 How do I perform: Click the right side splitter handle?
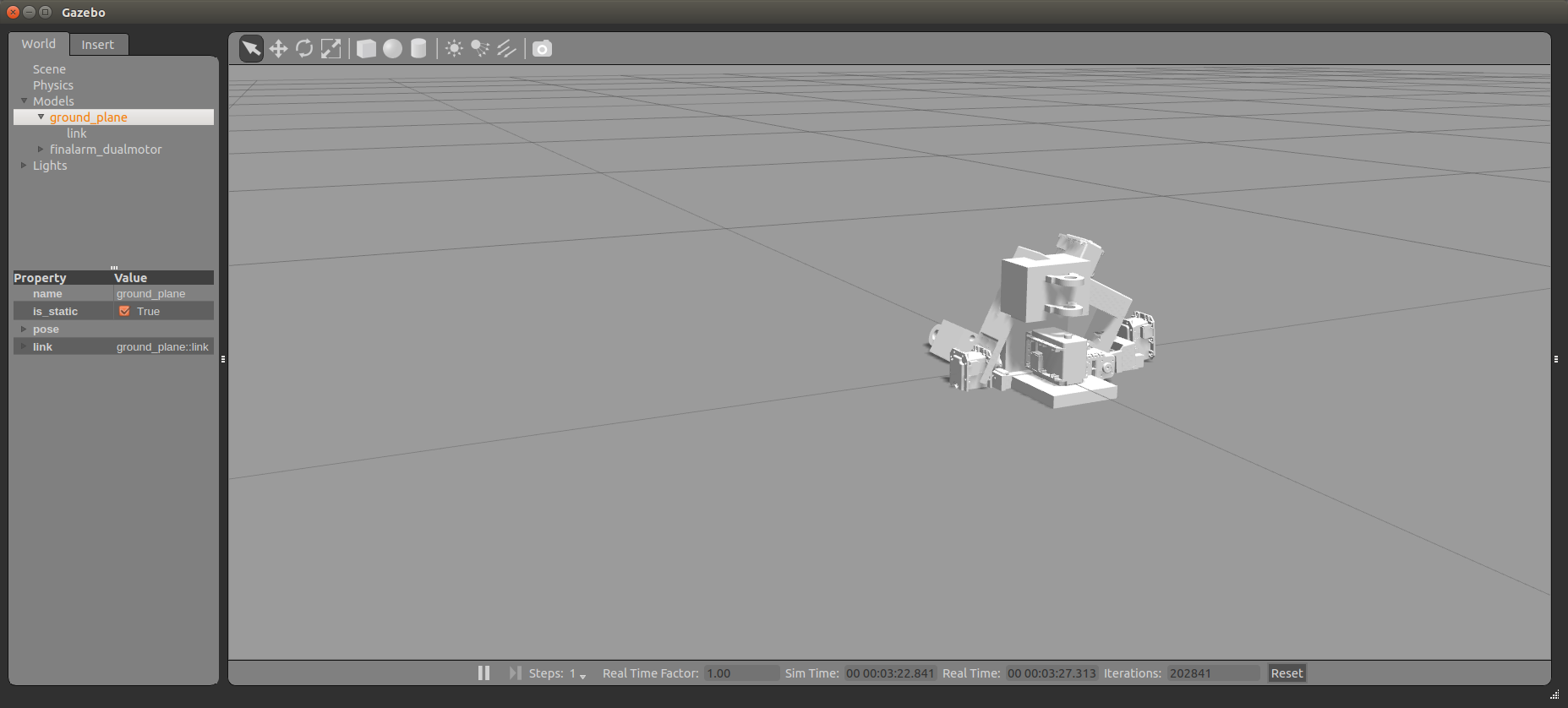[x=1556, y=359]
